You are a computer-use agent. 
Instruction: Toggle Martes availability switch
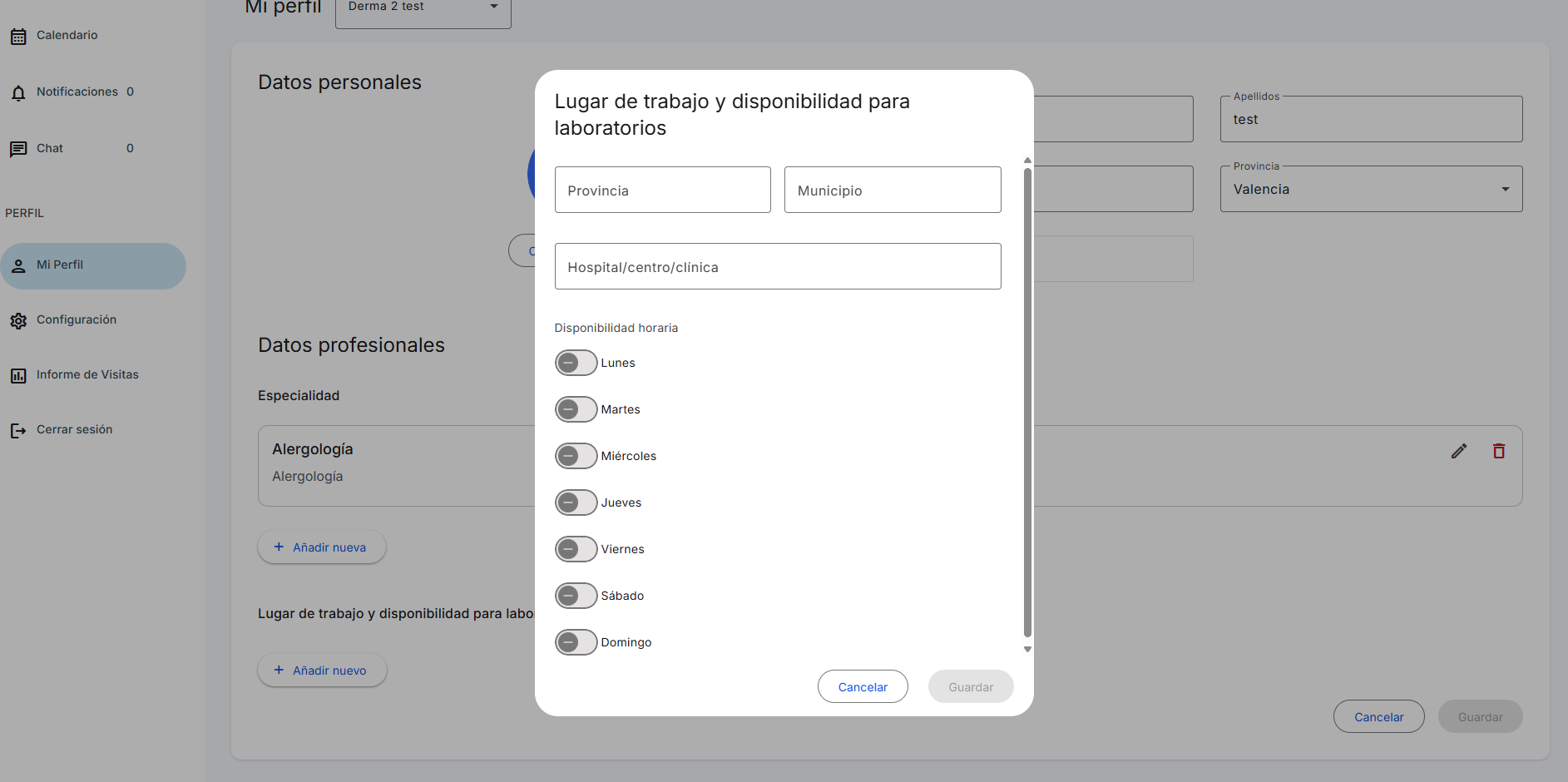576,409
